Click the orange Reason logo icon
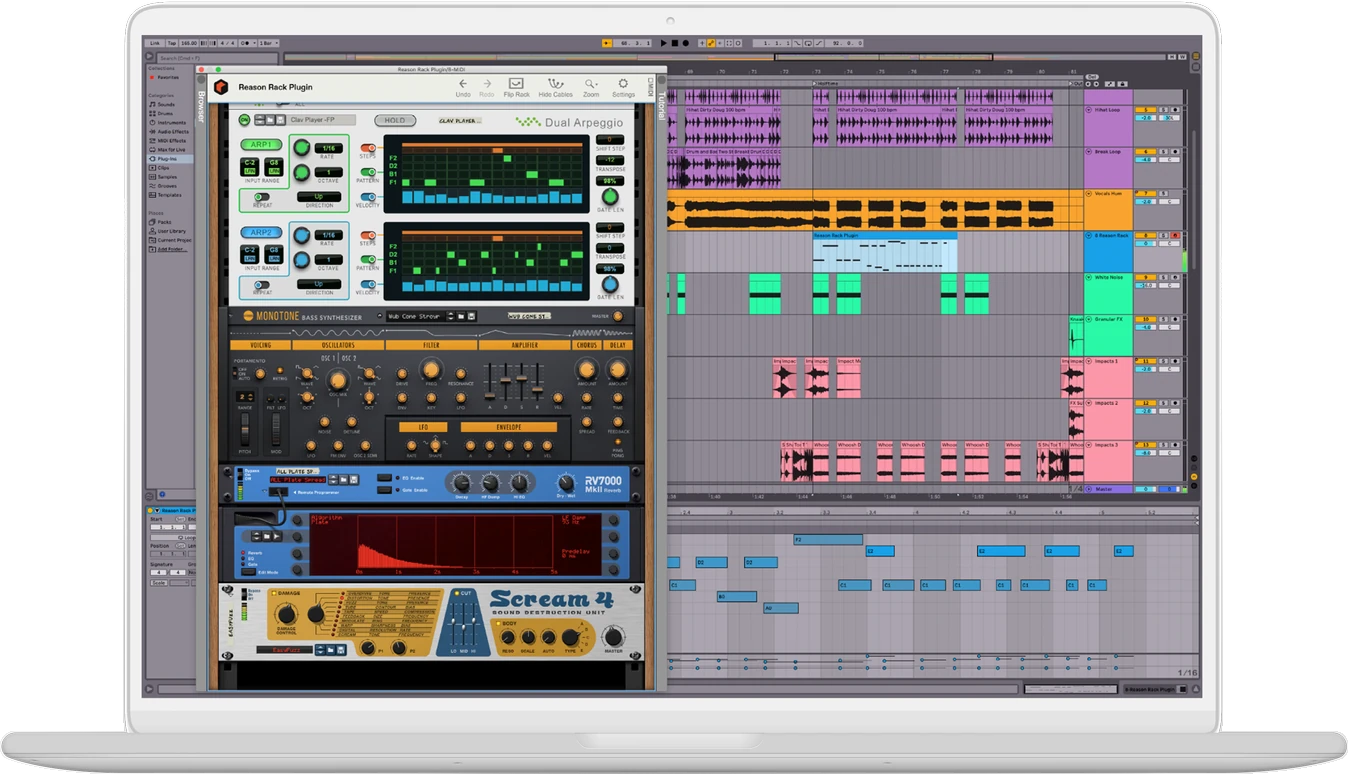 click(221, 87)
